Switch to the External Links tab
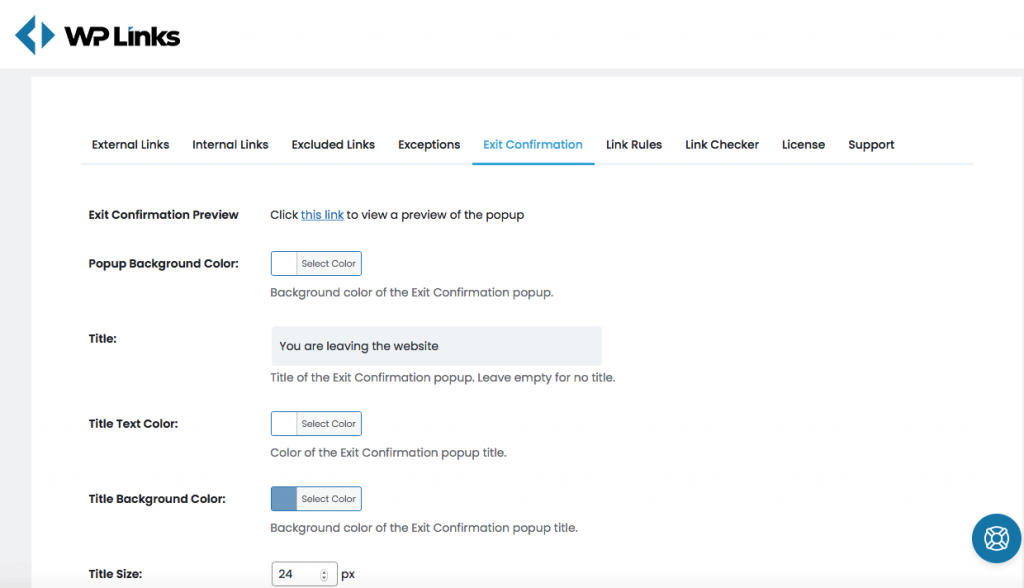The width and height of the screenshot is (1024, 588). click(x=130, y=144)
